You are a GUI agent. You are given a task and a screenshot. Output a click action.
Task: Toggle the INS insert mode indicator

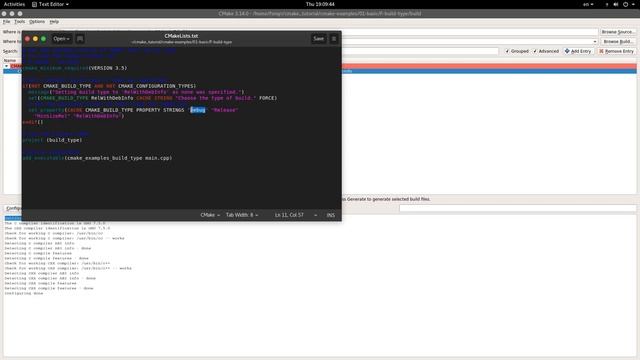click(331, 215)
